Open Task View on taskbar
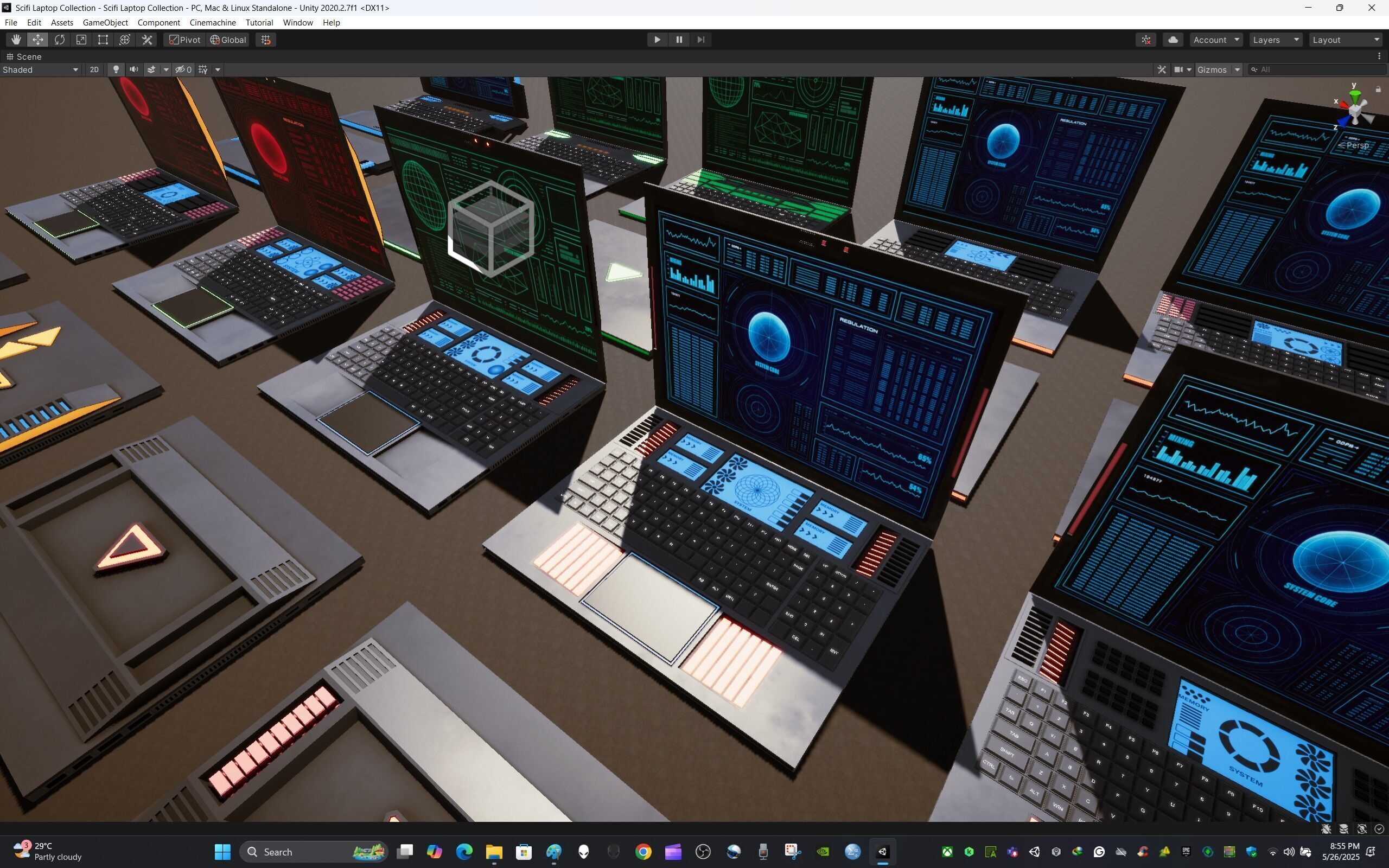Screen dimensions: 1389x868 405,852
